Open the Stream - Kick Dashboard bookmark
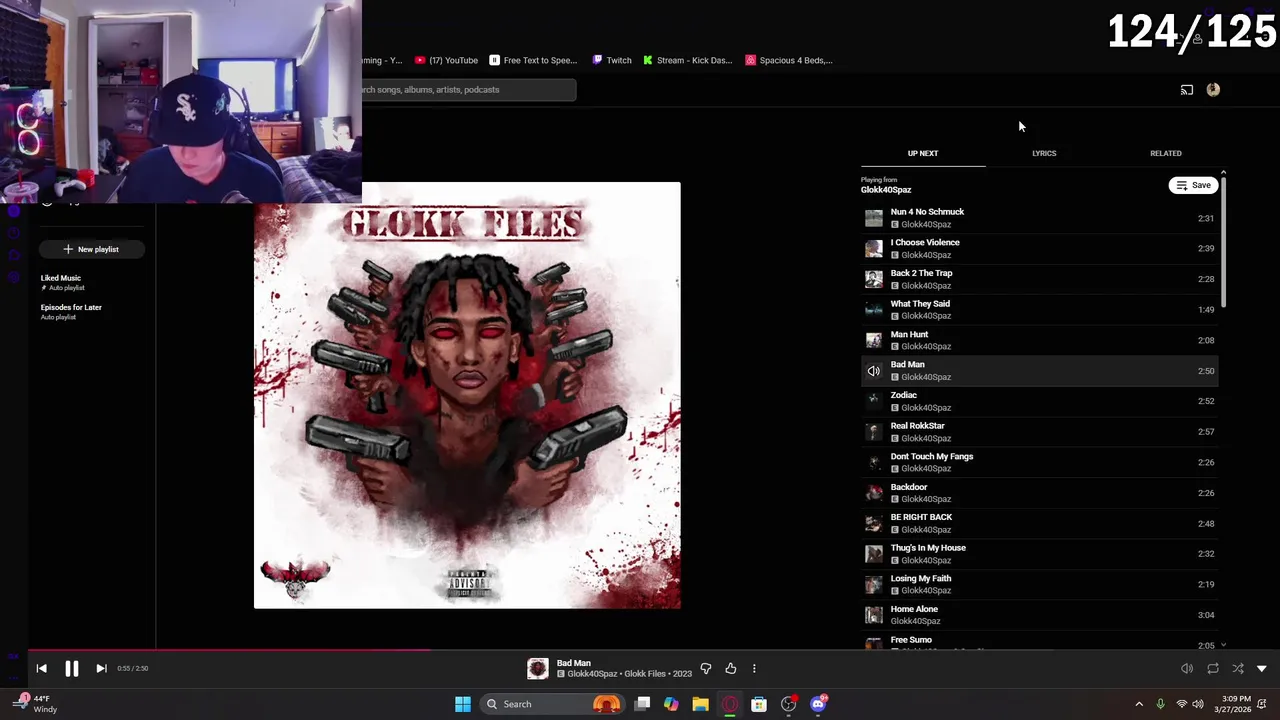Screen dimensions: 1280x720 pyautogui.click(x=688, y=60)
